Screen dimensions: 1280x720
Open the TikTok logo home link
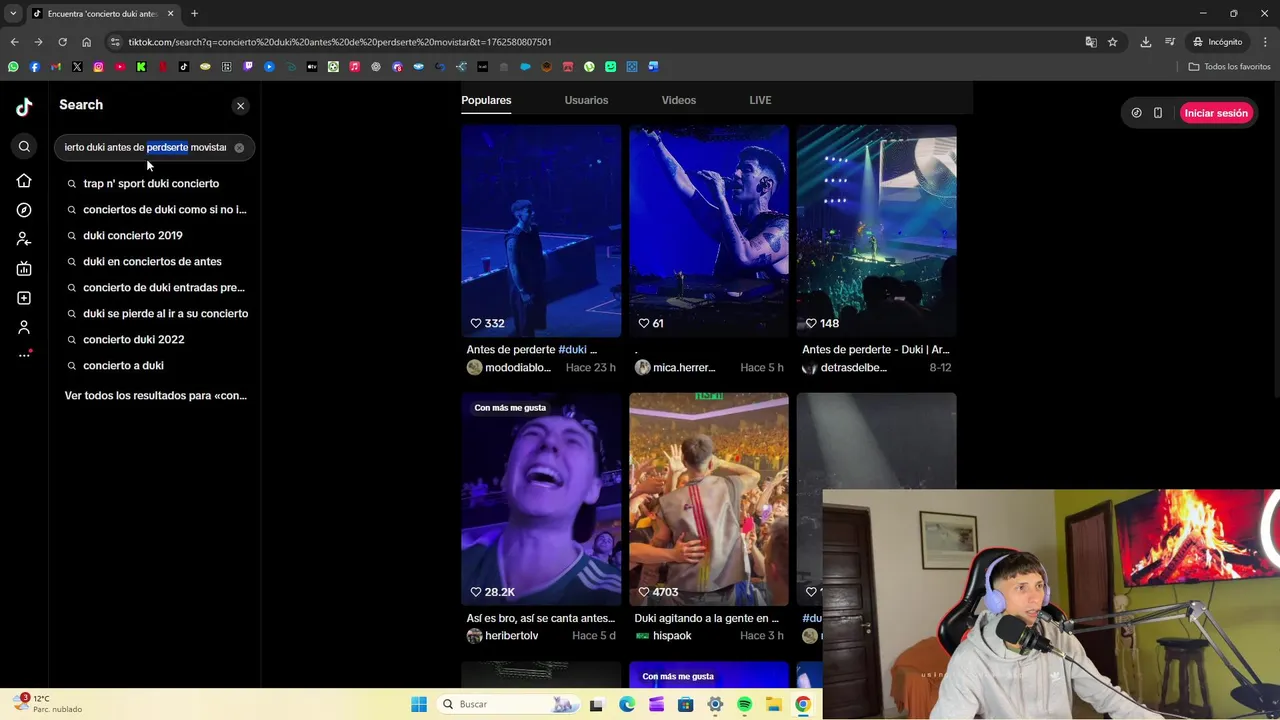(24, 107)
